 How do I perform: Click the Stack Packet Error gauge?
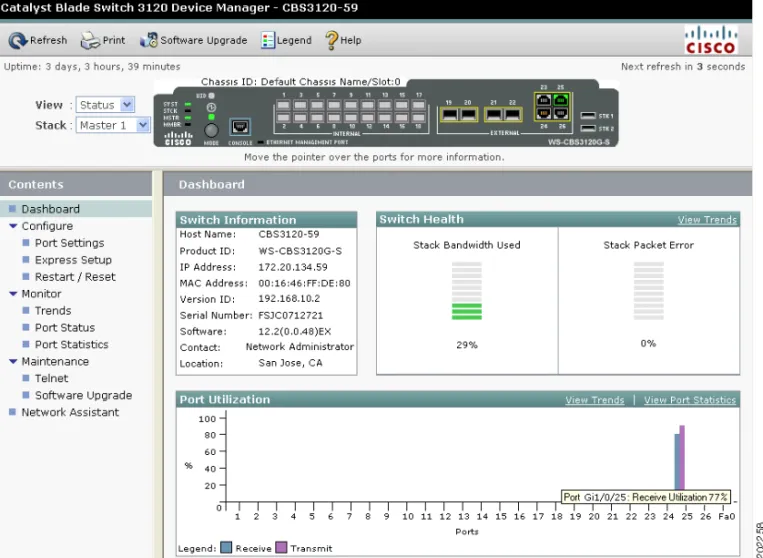coord(649,291)
